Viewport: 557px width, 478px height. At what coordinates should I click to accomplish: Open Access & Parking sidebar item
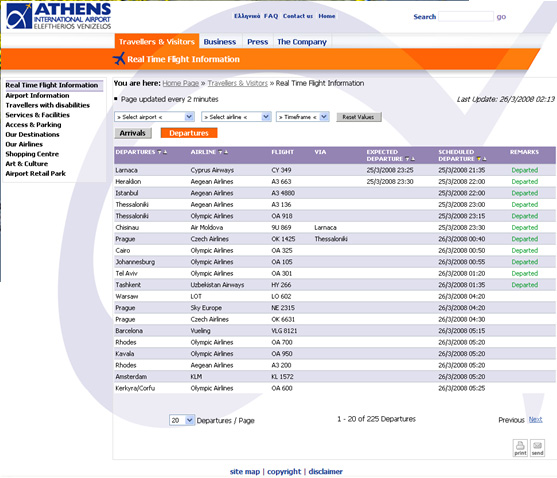(x=33, y=125)
